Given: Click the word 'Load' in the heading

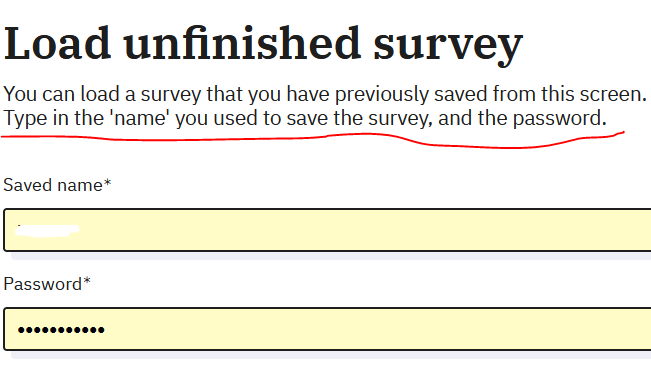Looking at the screenshot, I should (57, 44).
